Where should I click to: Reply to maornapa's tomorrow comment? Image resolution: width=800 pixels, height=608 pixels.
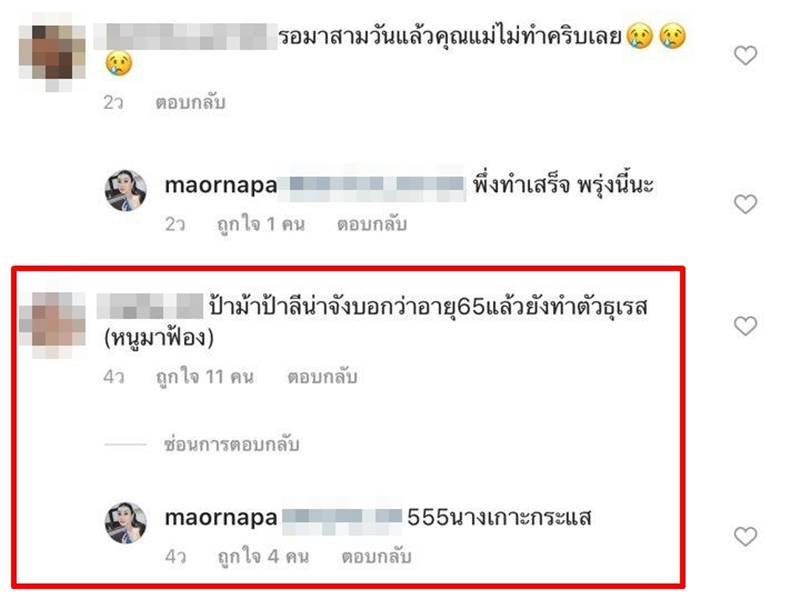click(x=371, y=224)
